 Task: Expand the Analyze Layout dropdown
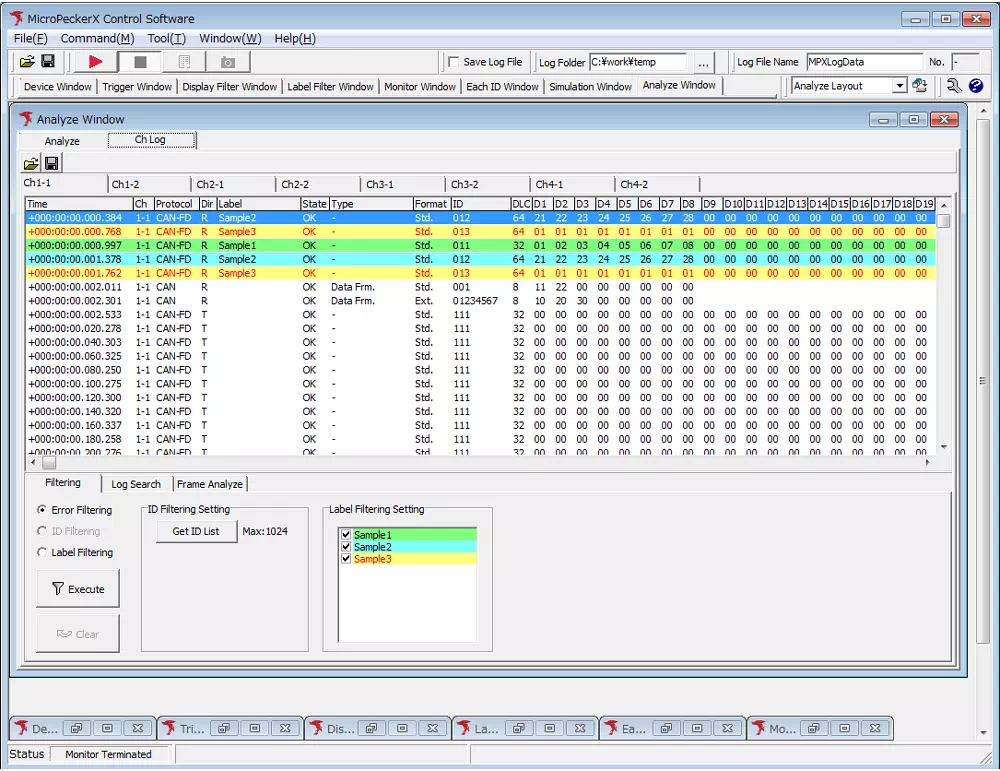pos(899,86)
